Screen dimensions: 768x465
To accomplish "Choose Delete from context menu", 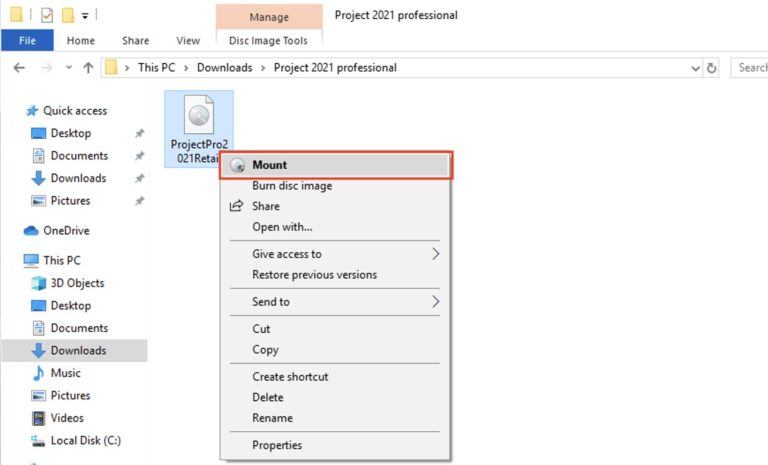I will (x=336, y=397).
